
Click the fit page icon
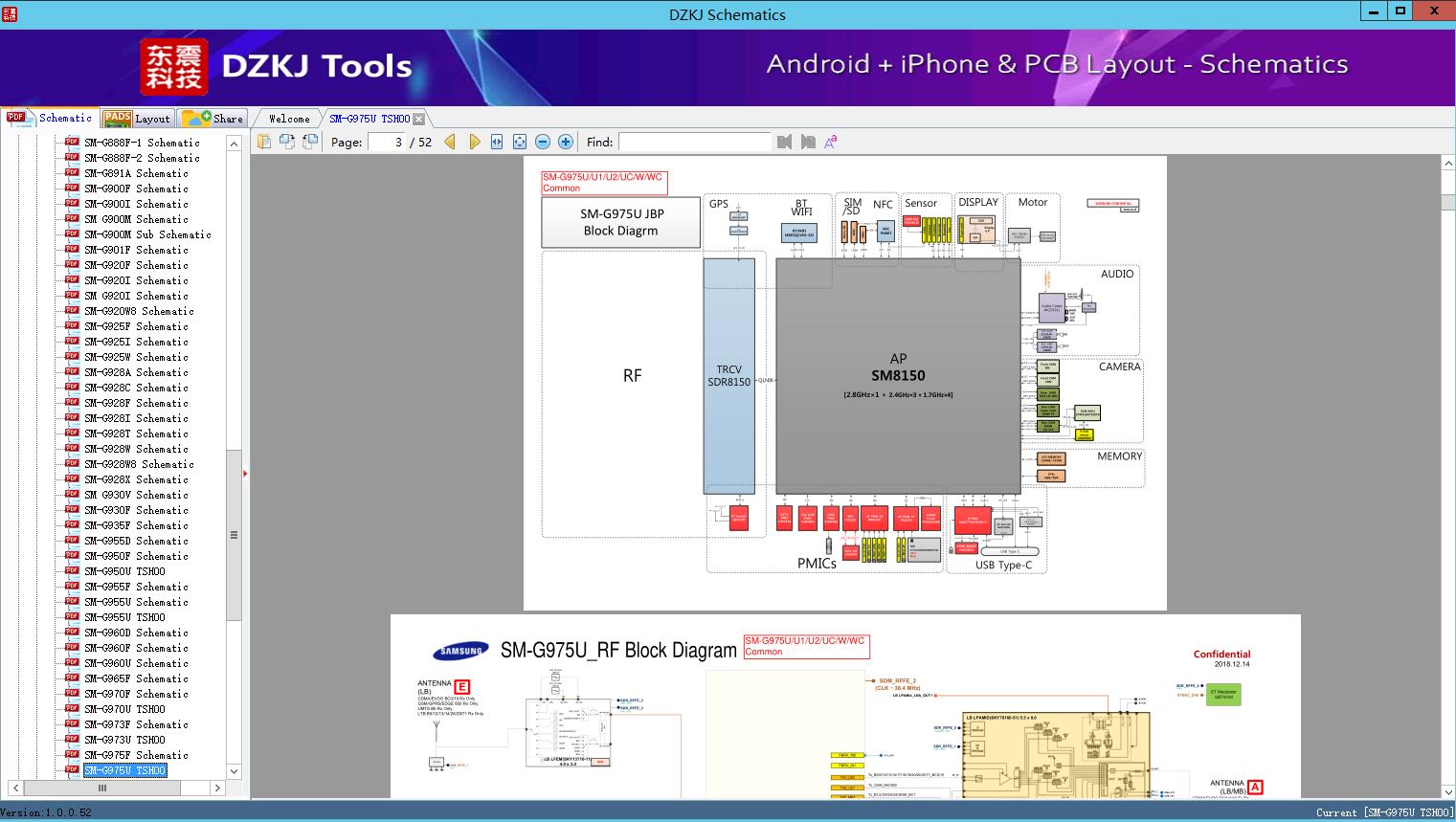pos(520,142)
